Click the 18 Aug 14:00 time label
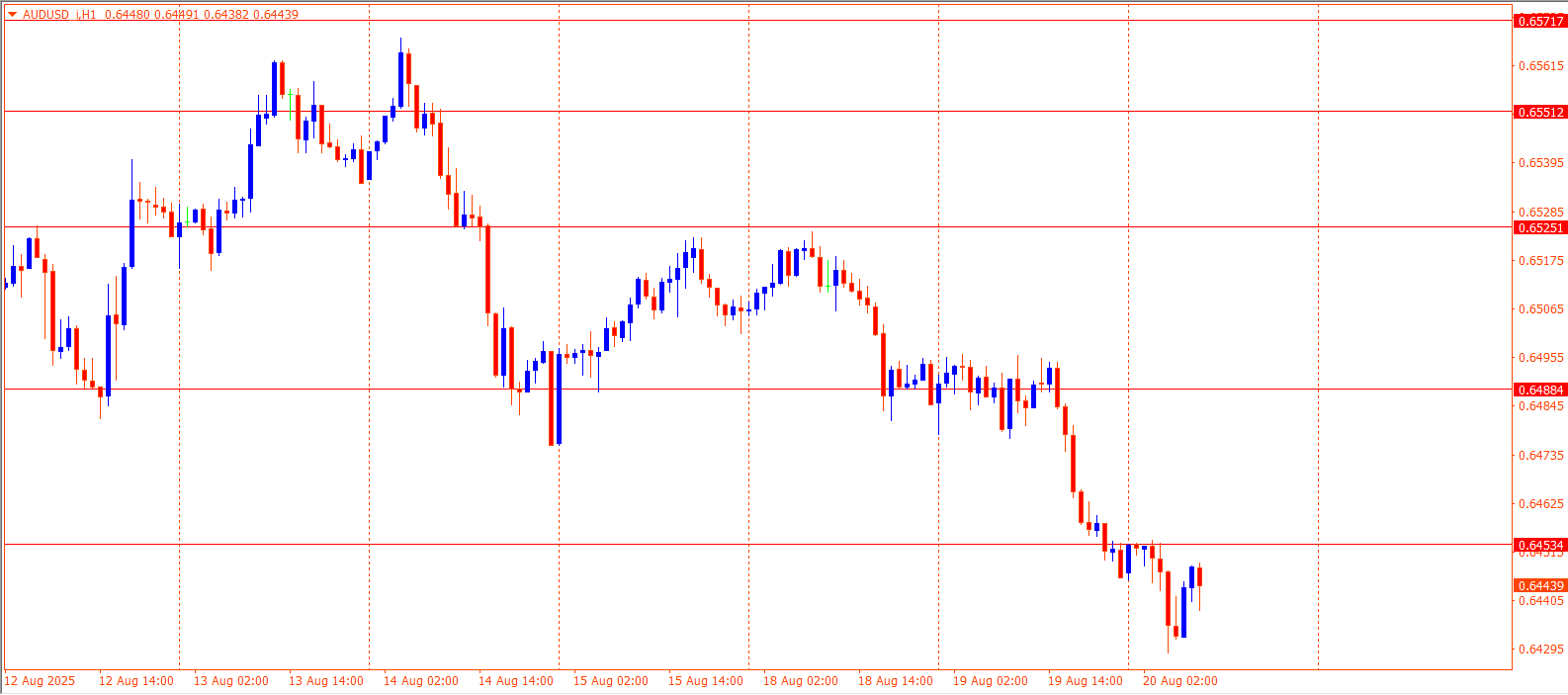The width and height of the screenshot is (1568, 695). pyautogui.click(x=896, y=681)
